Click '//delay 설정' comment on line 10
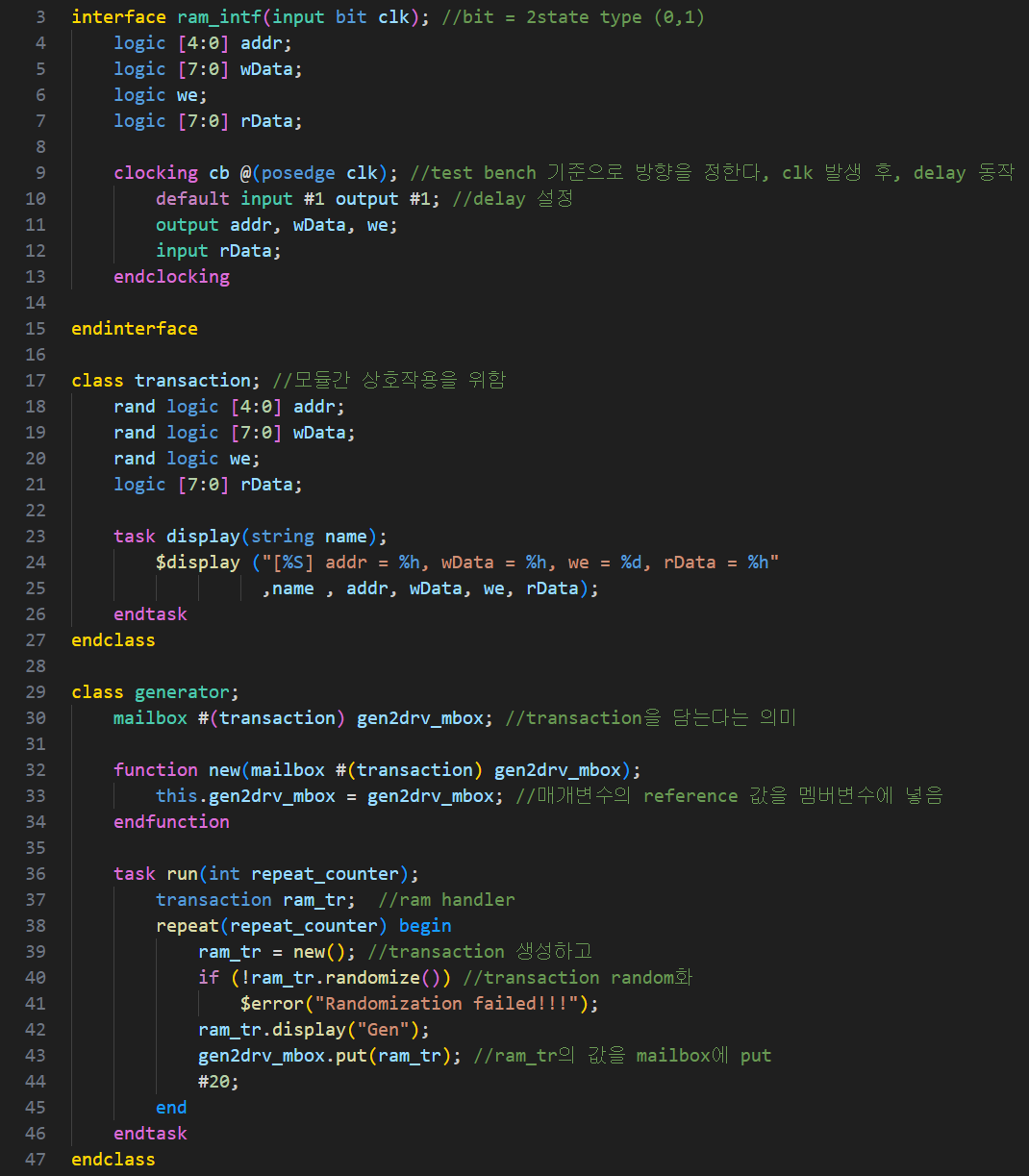 [x=513, y=199]
